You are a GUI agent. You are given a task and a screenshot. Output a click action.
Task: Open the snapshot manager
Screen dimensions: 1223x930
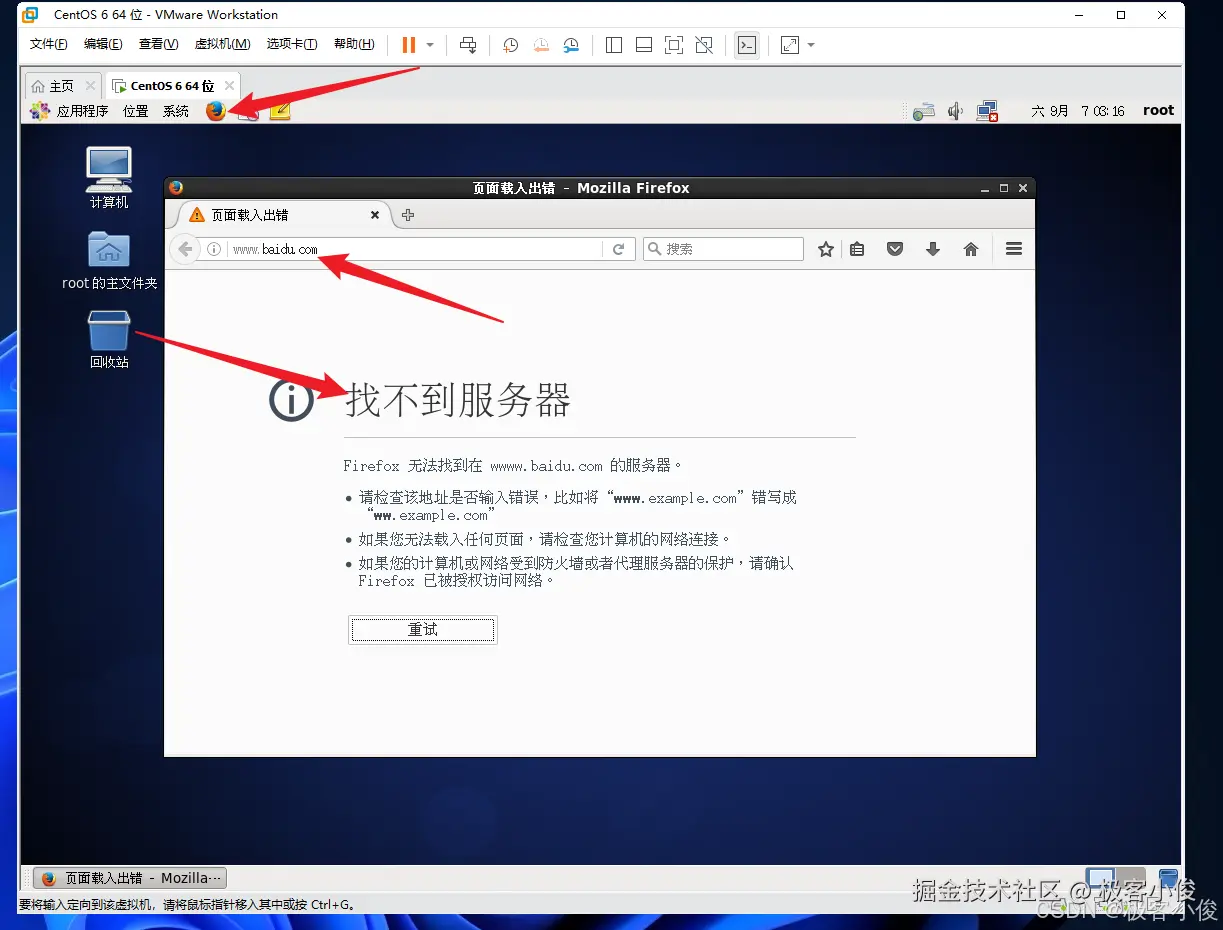[x=571, y=45]
